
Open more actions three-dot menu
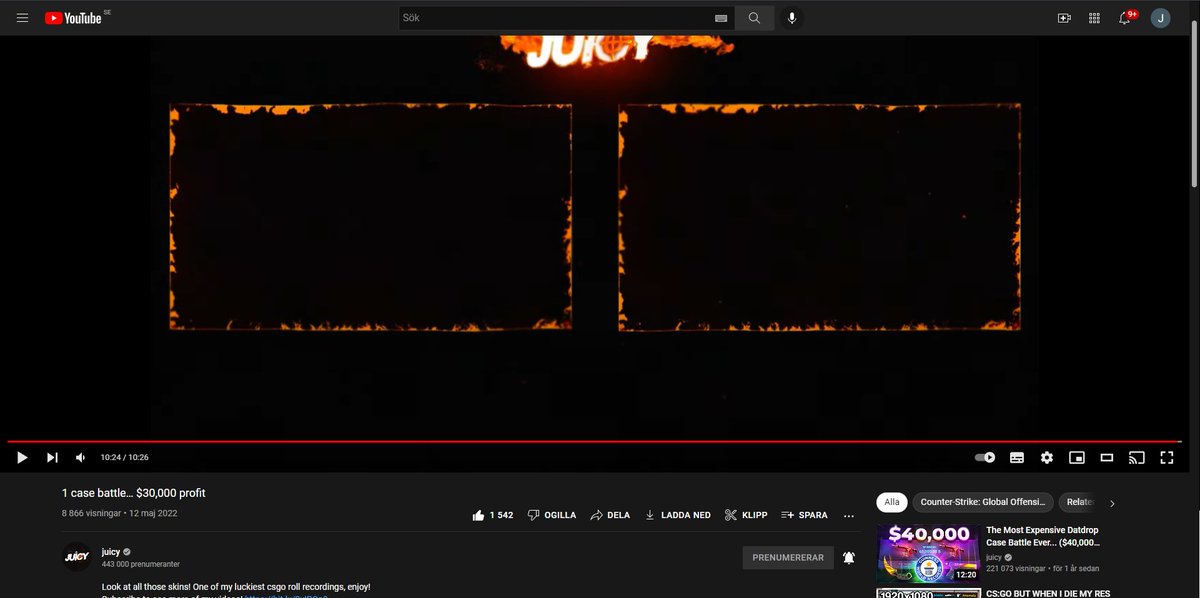[x=849, y=515]
